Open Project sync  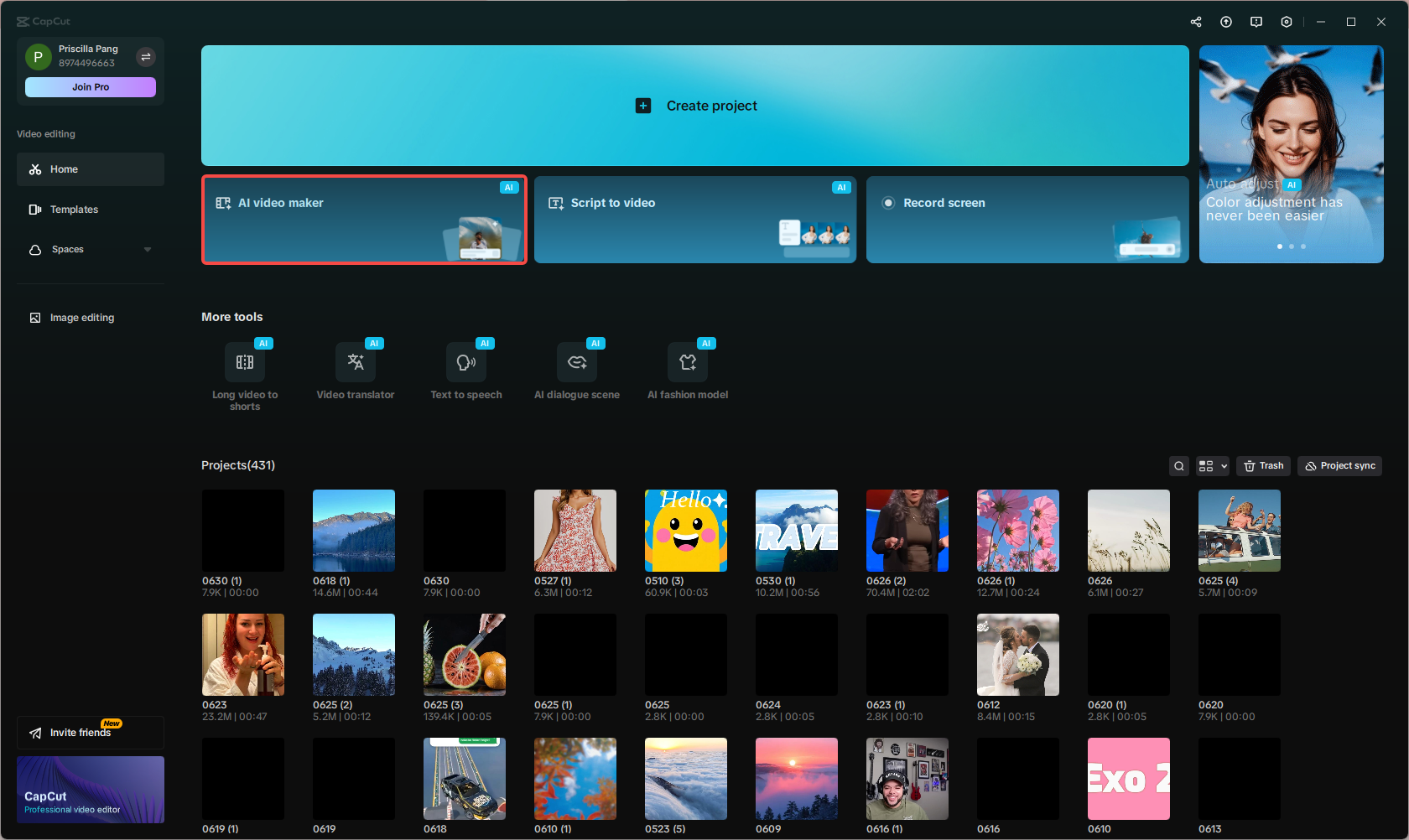point(1339,465)
